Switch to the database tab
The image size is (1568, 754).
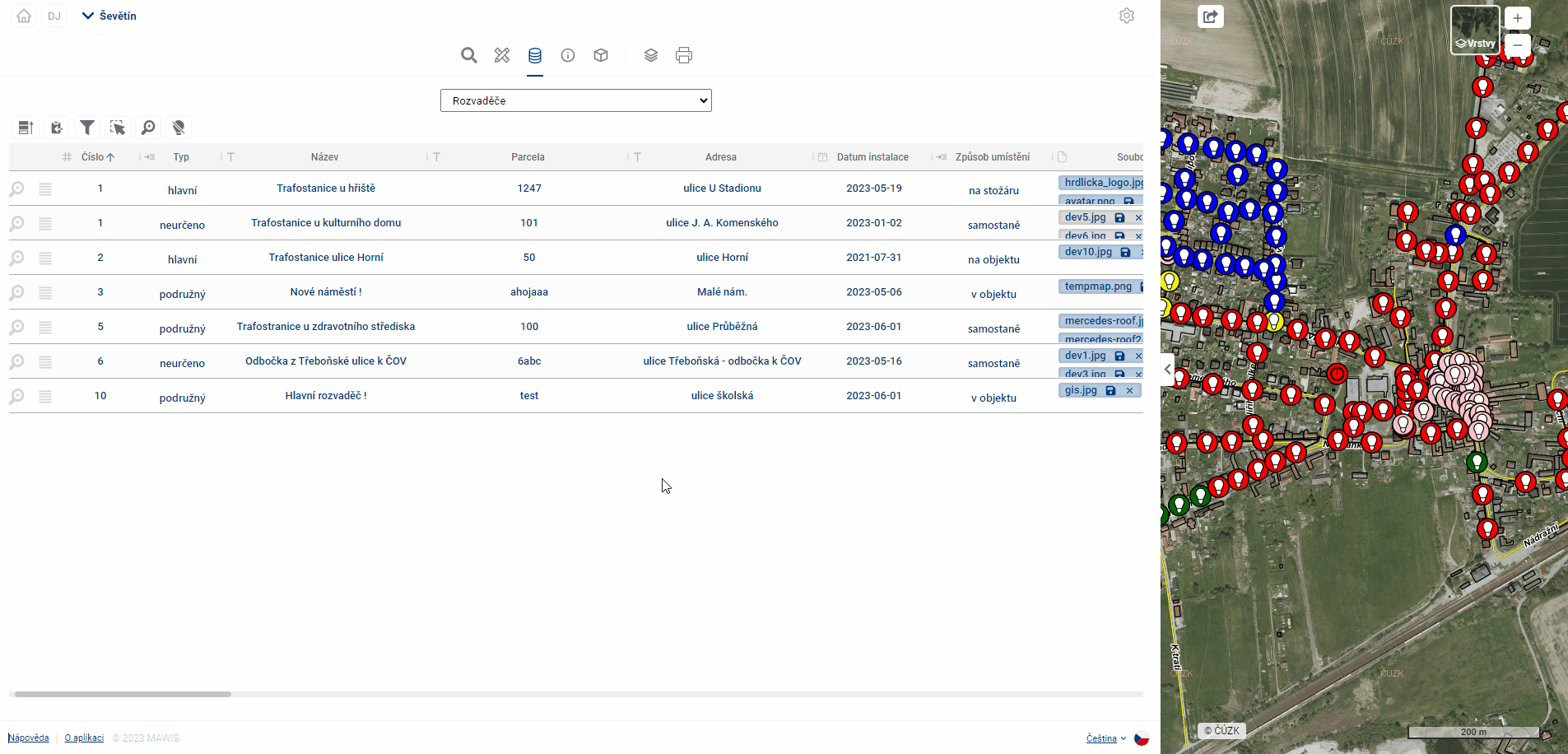pos(535,55)
